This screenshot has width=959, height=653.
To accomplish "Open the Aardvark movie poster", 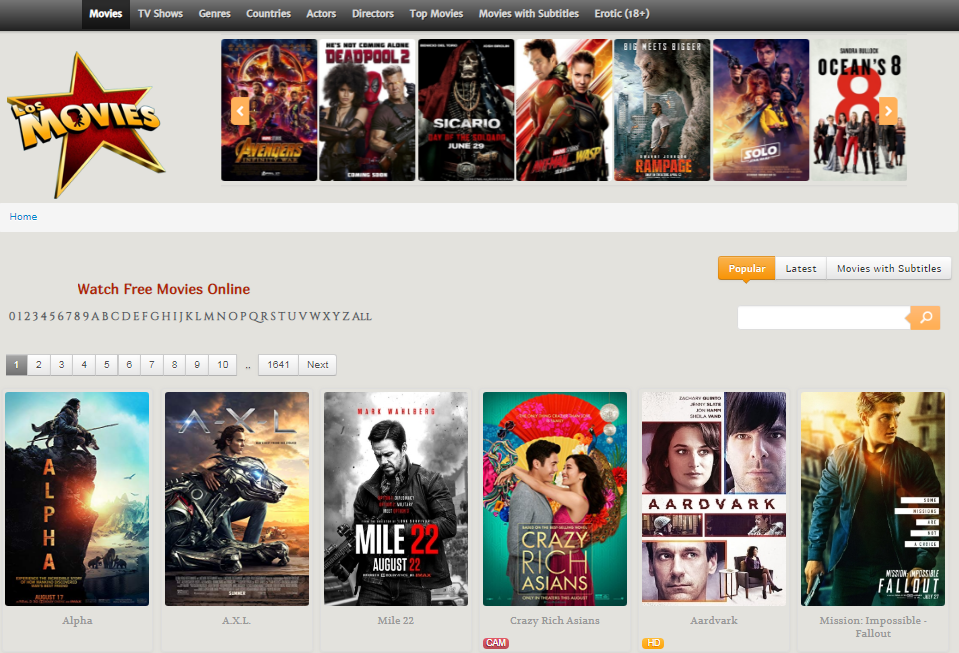I will (714, 499).
